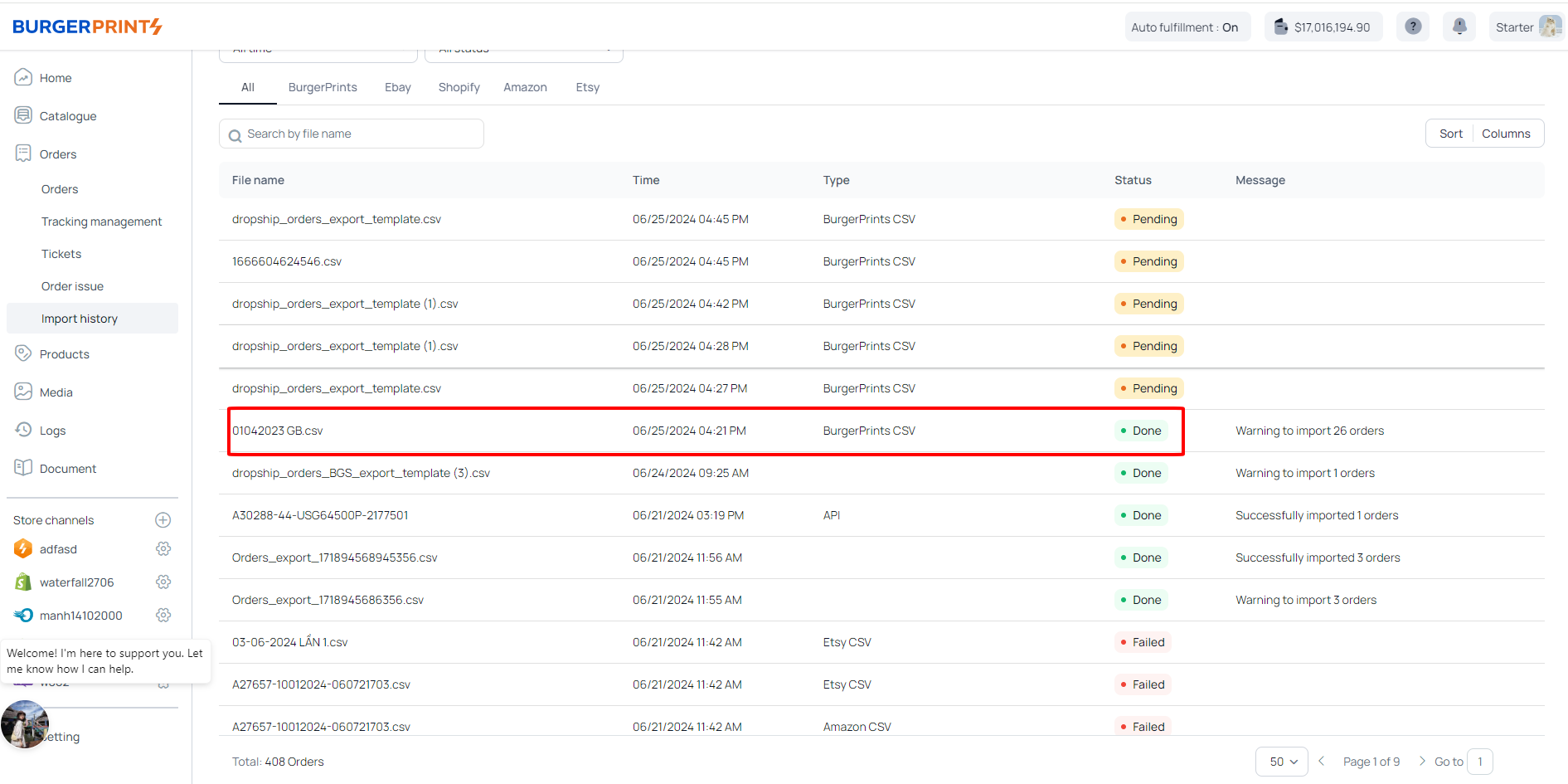Open the notifications bell
The image size is (1568, 784).
coord(1459,27)
